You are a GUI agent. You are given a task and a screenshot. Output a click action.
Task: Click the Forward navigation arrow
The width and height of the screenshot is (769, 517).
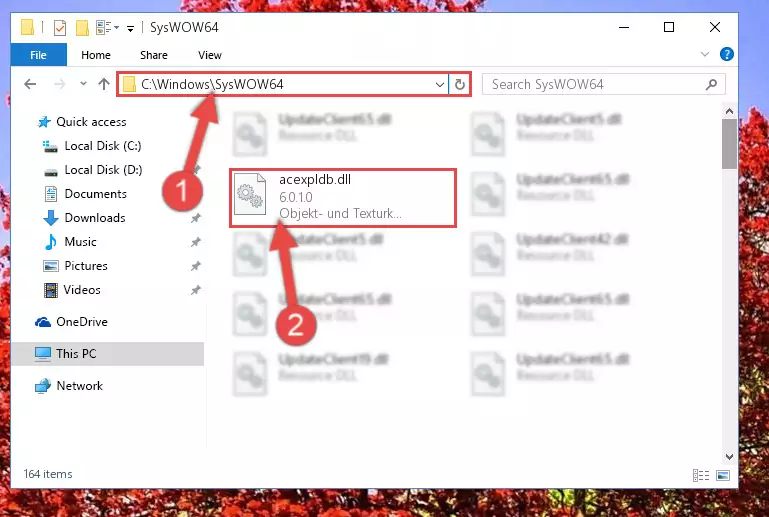60,84
